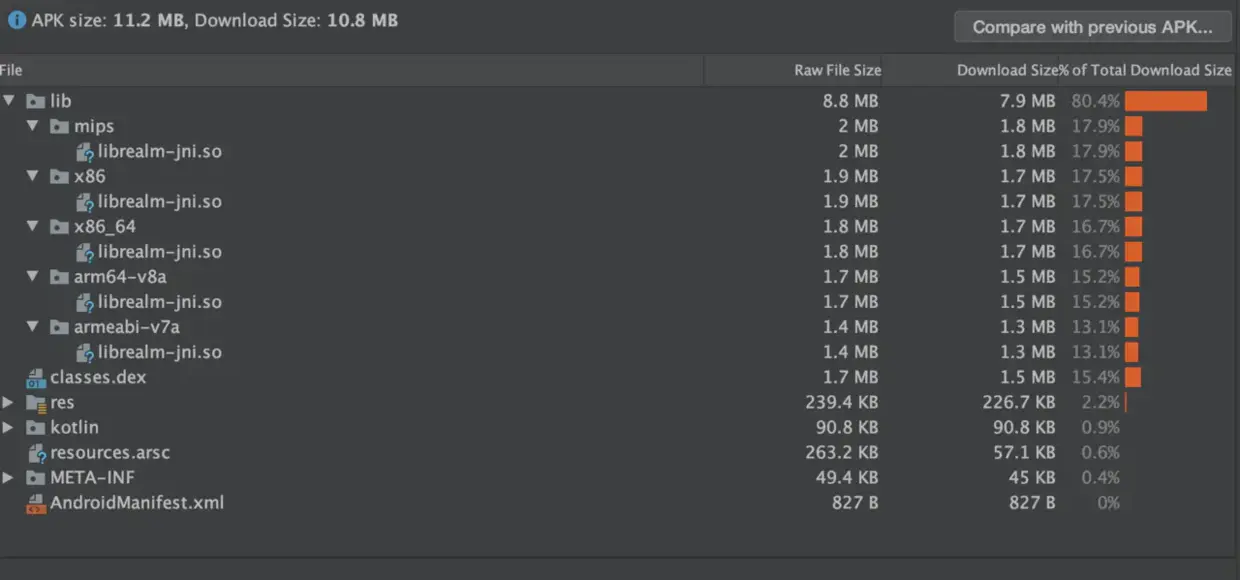Click the res folder icon
Image resolution: width=1240 pixels, height=580 pixels.
(x=35, y=403)
